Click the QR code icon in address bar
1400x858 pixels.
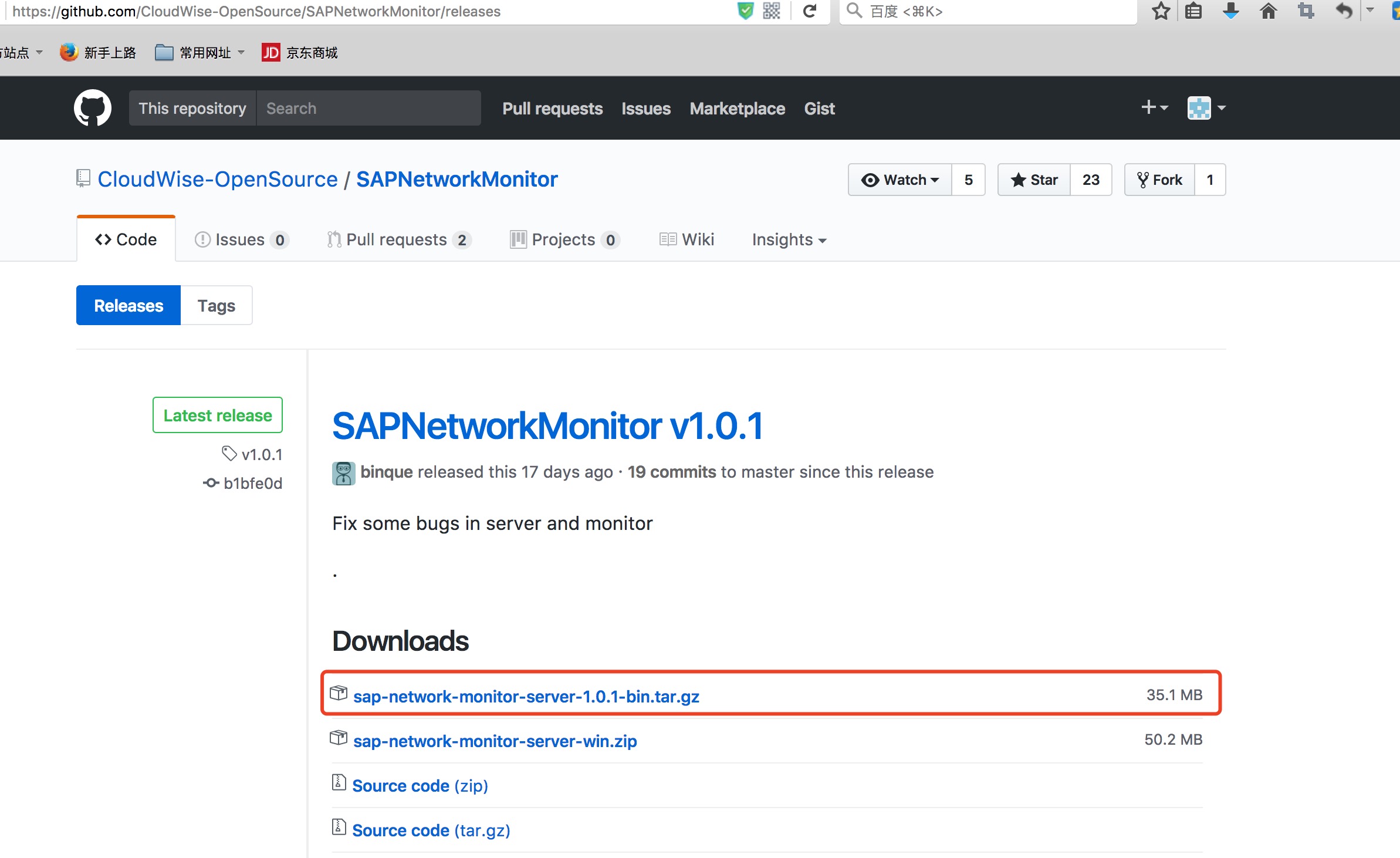[771, 11]
